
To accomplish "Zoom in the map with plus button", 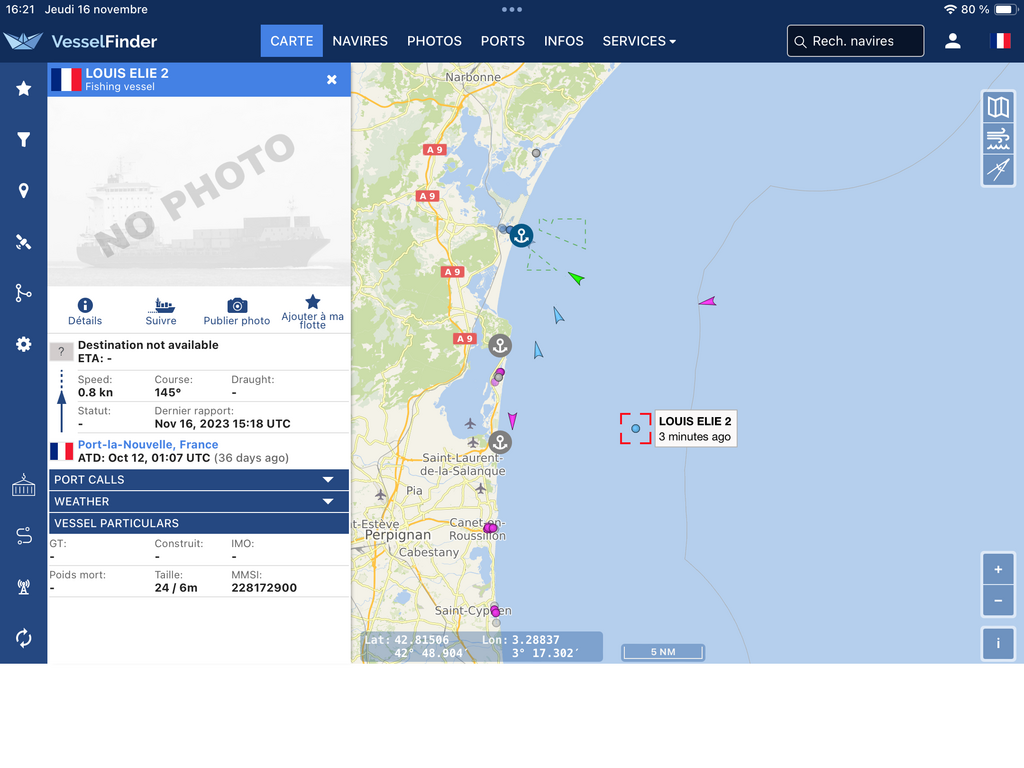I will click(998, 569).
